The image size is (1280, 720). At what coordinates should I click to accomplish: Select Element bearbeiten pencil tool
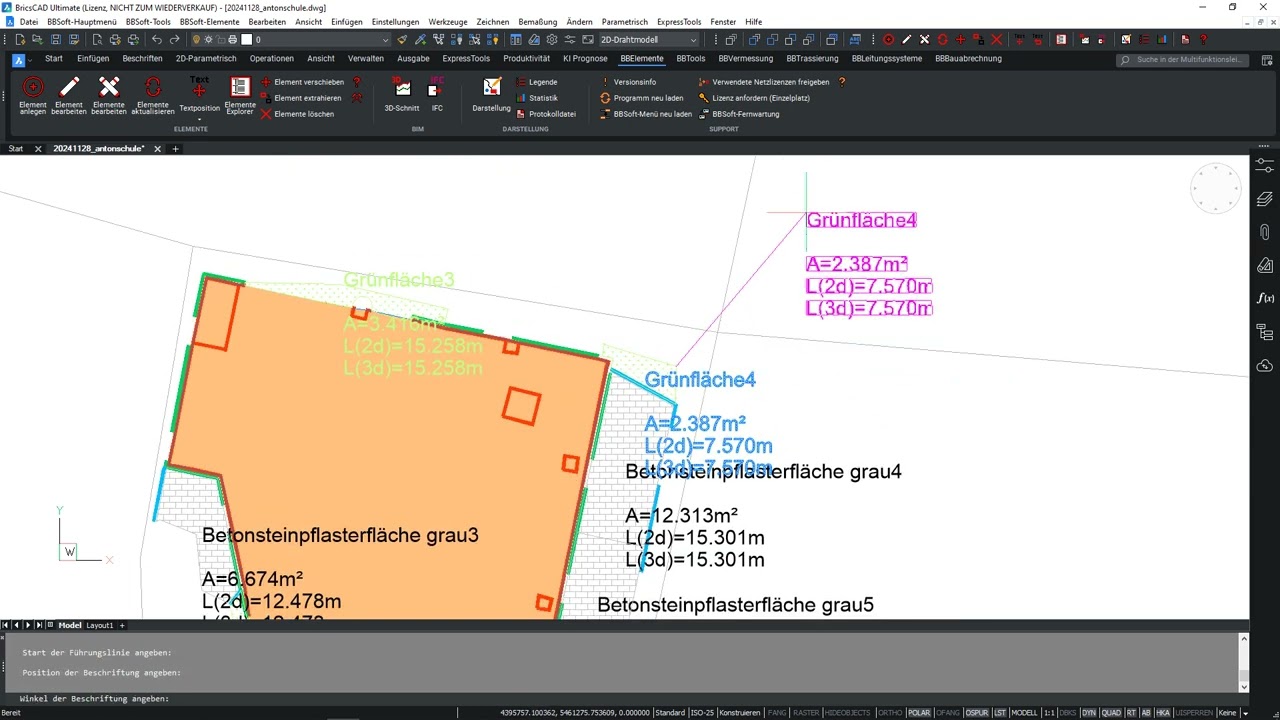coord(69,95)
